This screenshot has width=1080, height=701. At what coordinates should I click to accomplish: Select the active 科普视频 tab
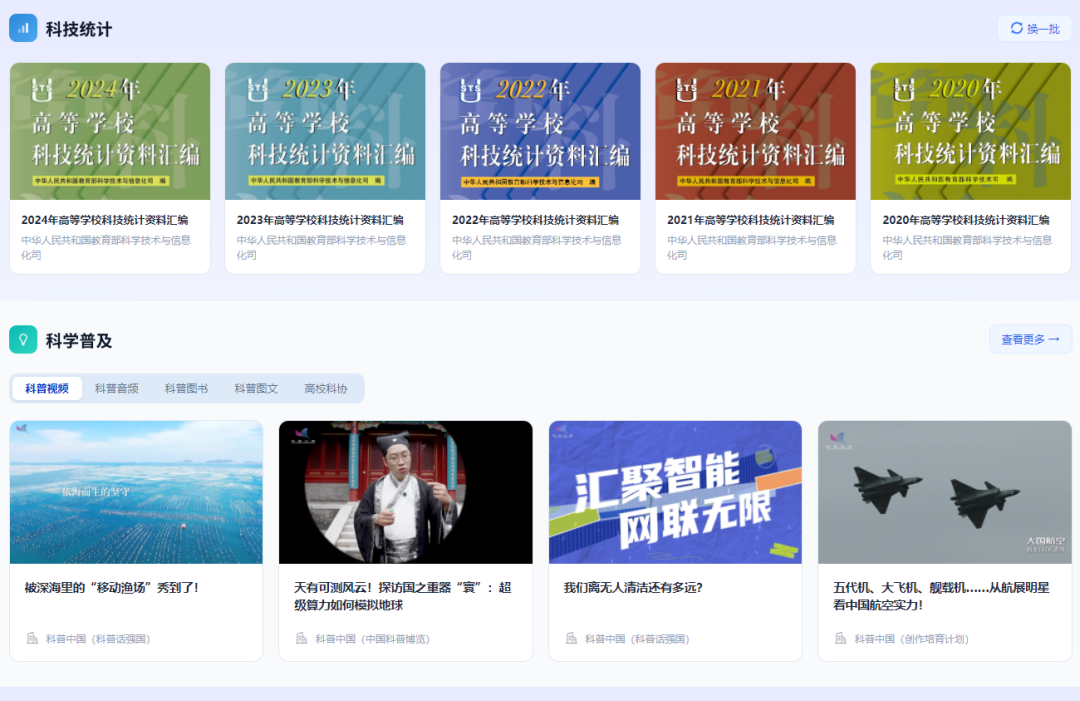tap(46, 388)
